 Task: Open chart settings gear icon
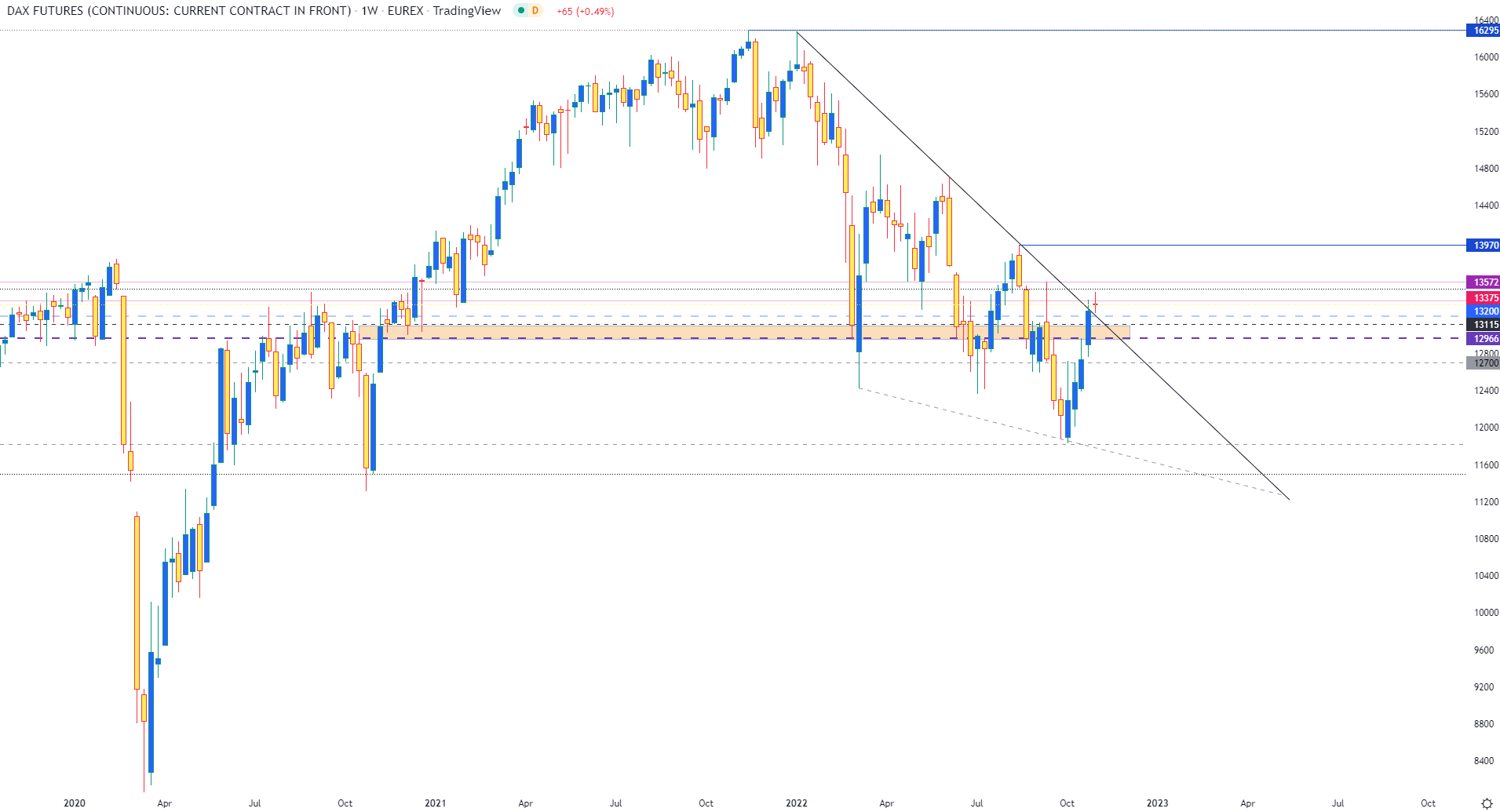(1487, 803)
